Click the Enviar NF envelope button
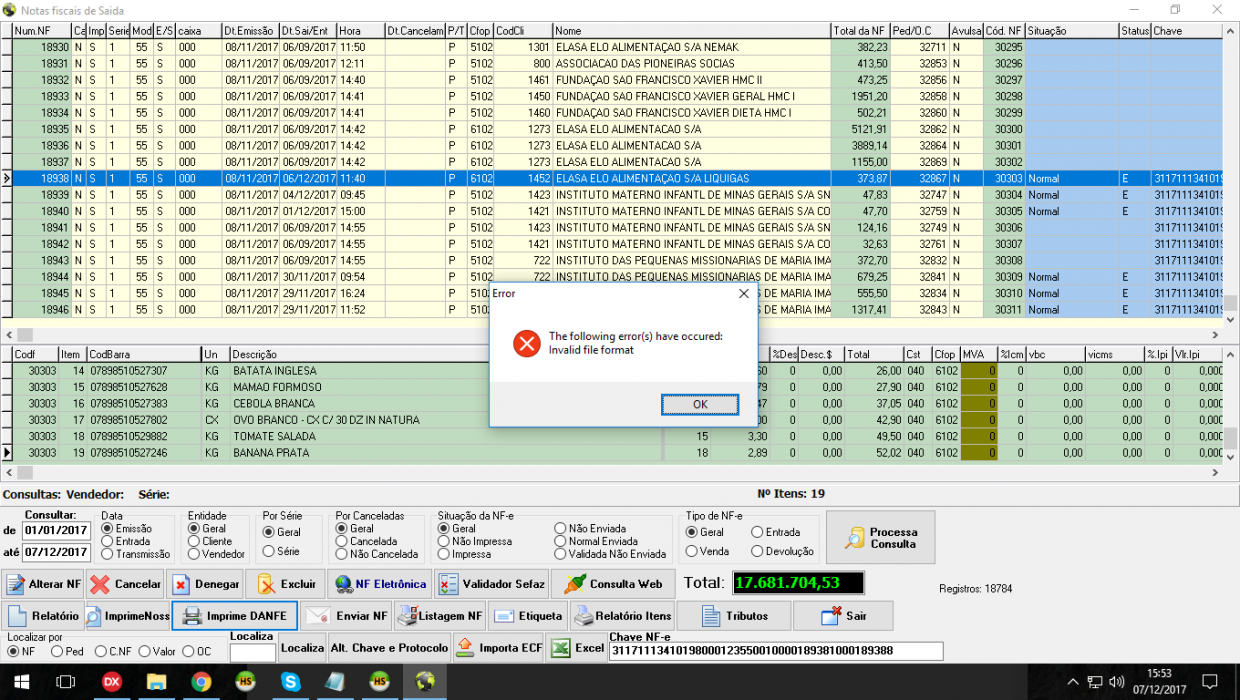The image size is (1240, 700). (x=347, y=616)
